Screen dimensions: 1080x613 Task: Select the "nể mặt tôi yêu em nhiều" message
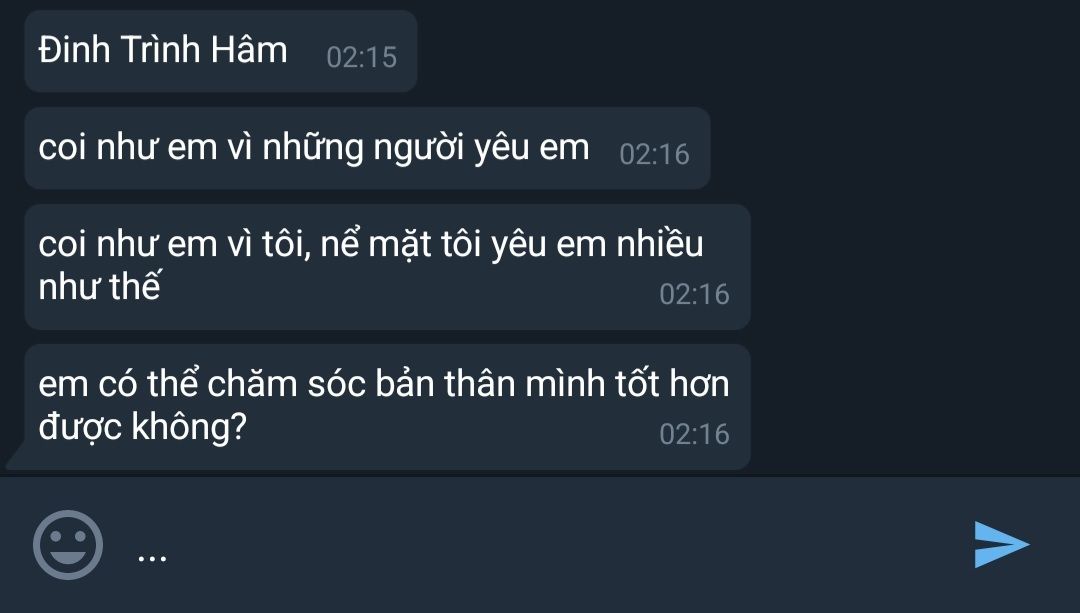coord(387,267)
